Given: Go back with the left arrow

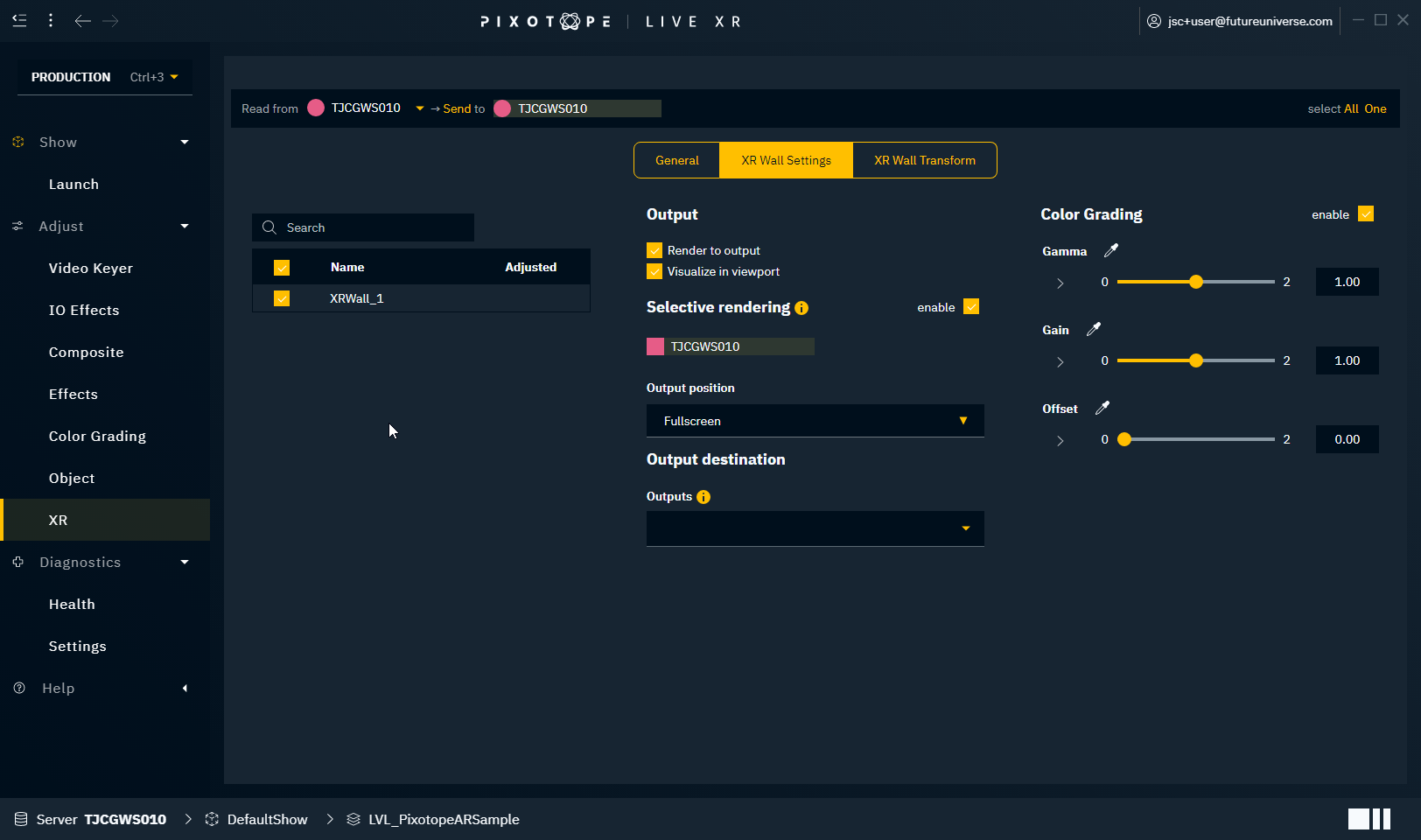Looking at the screenshot, I should 82,21.
